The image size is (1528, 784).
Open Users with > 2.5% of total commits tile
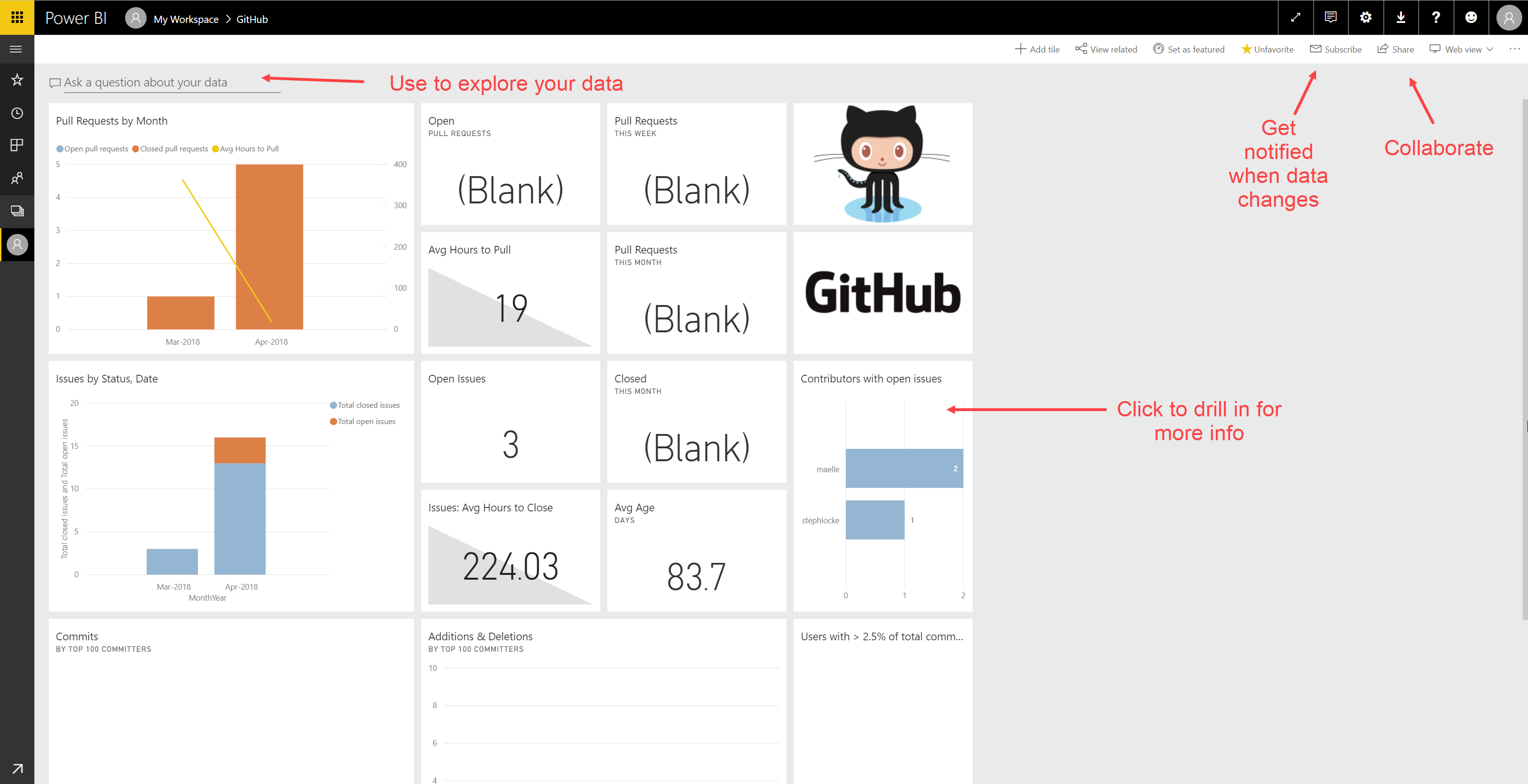(x=882, y=701)
